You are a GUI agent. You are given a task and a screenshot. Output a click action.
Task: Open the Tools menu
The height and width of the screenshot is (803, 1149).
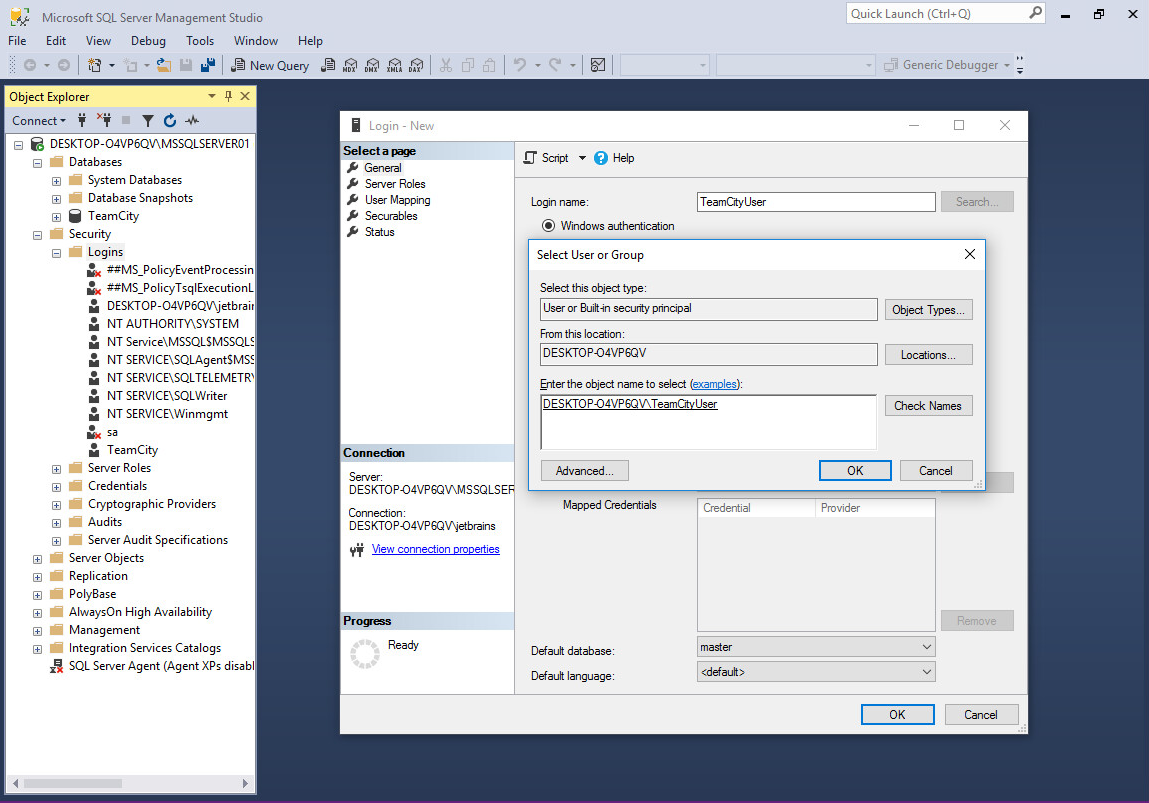(x=200, y=41)
